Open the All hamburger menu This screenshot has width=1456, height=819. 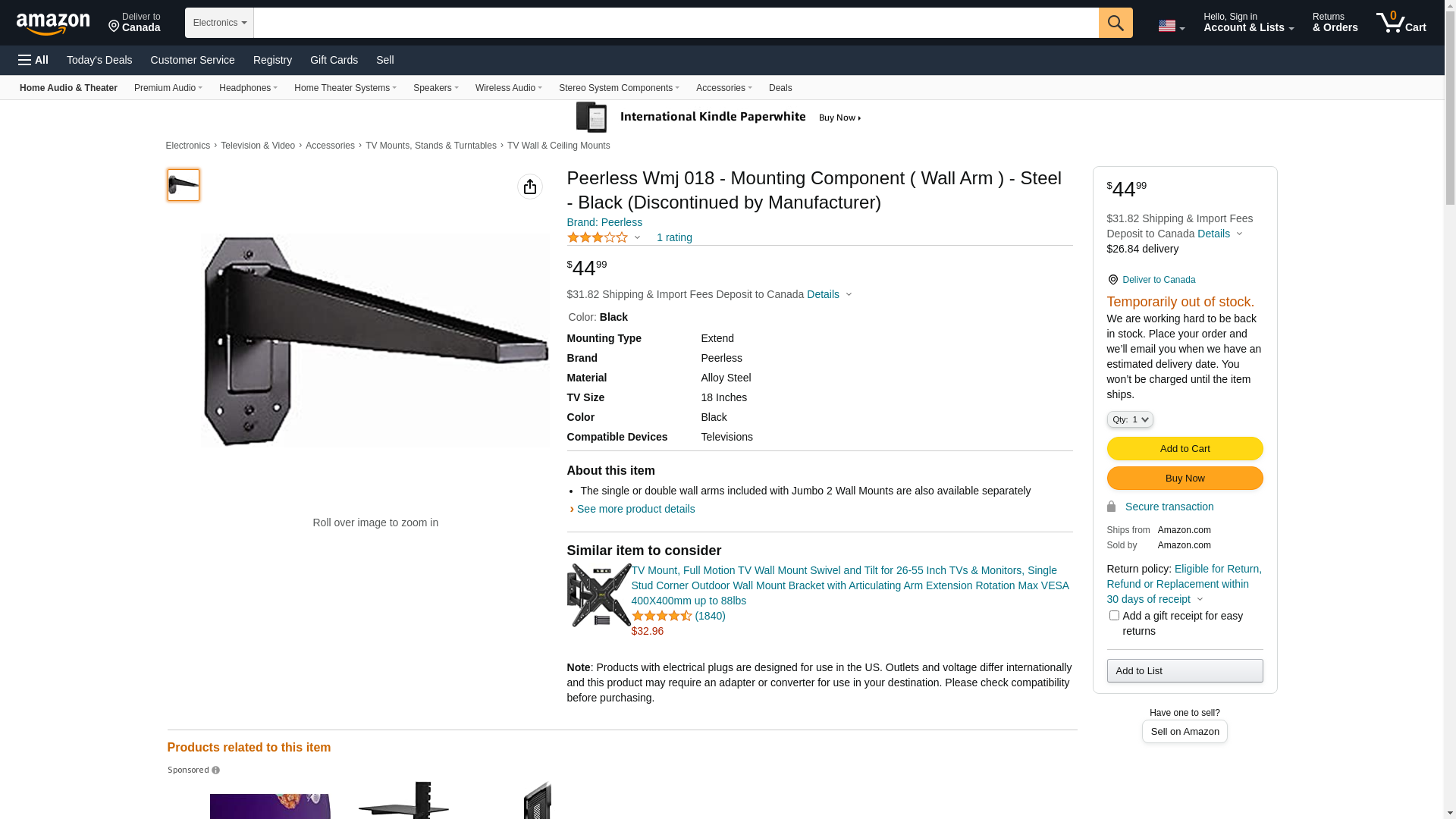(33, 60)
